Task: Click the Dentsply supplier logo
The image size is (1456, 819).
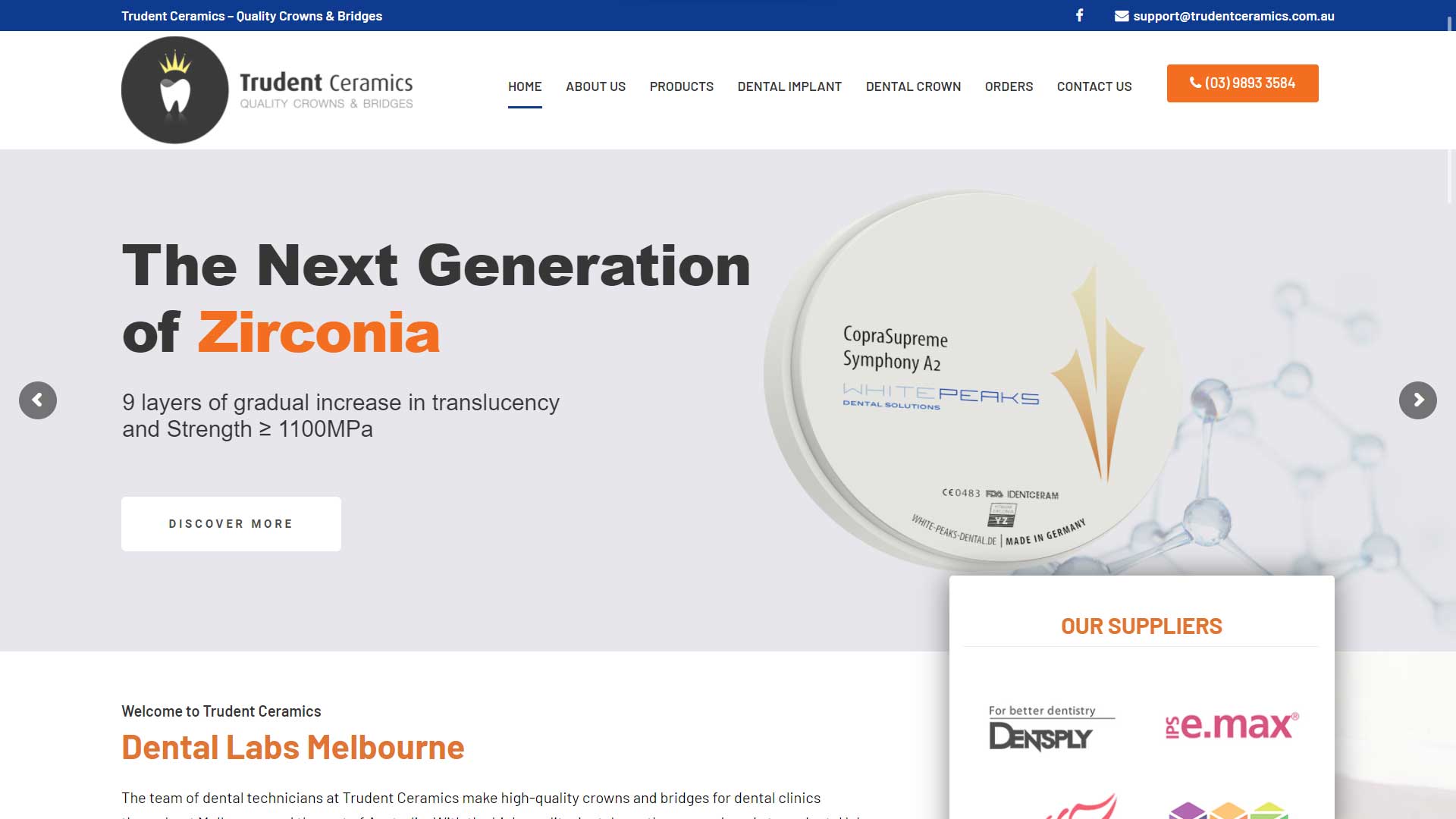Action: click(1051, 728)
